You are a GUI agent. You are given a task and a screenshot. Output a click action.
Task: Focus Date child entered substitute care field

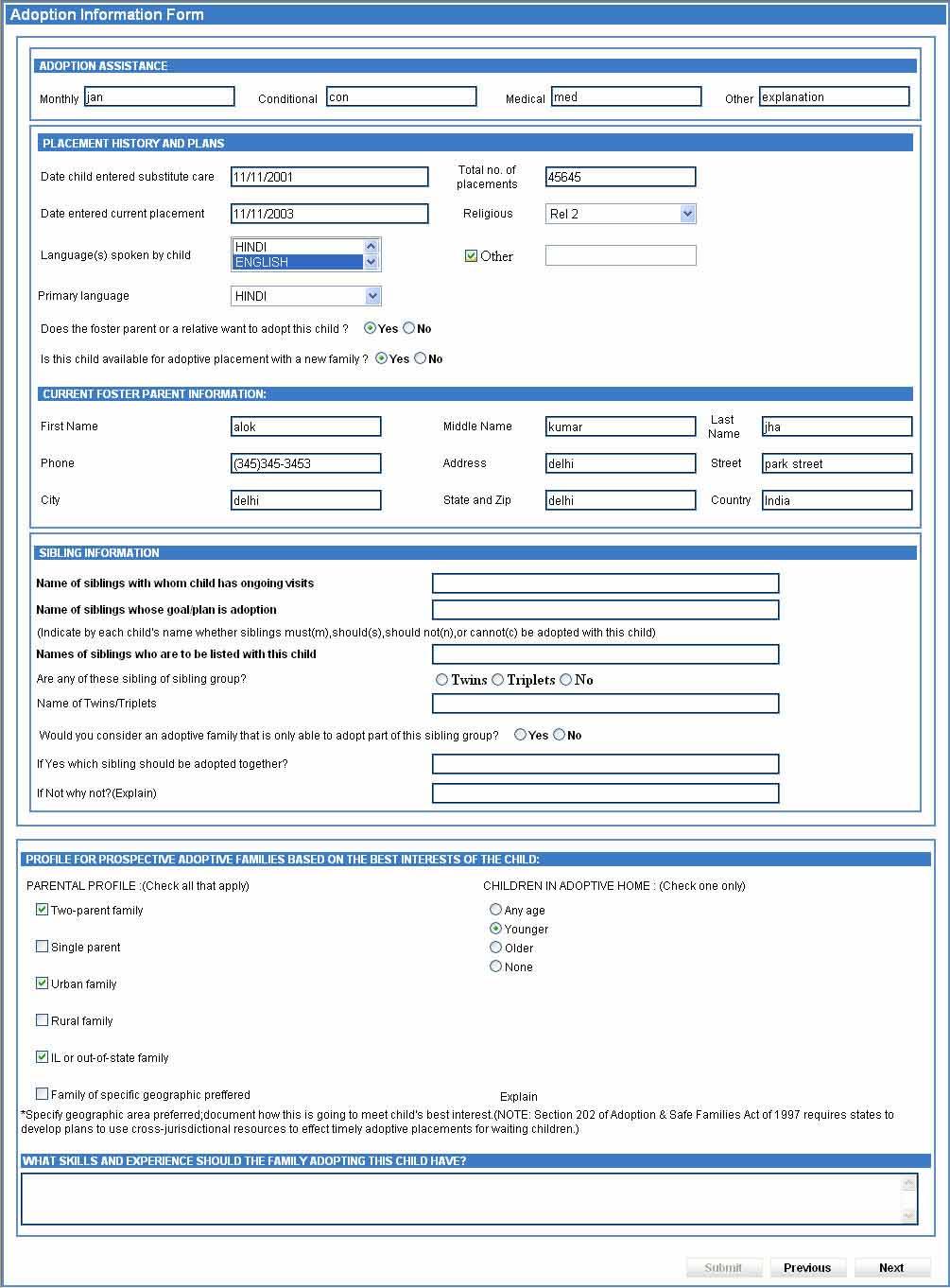pyautogui.click(x=329, y=177)
